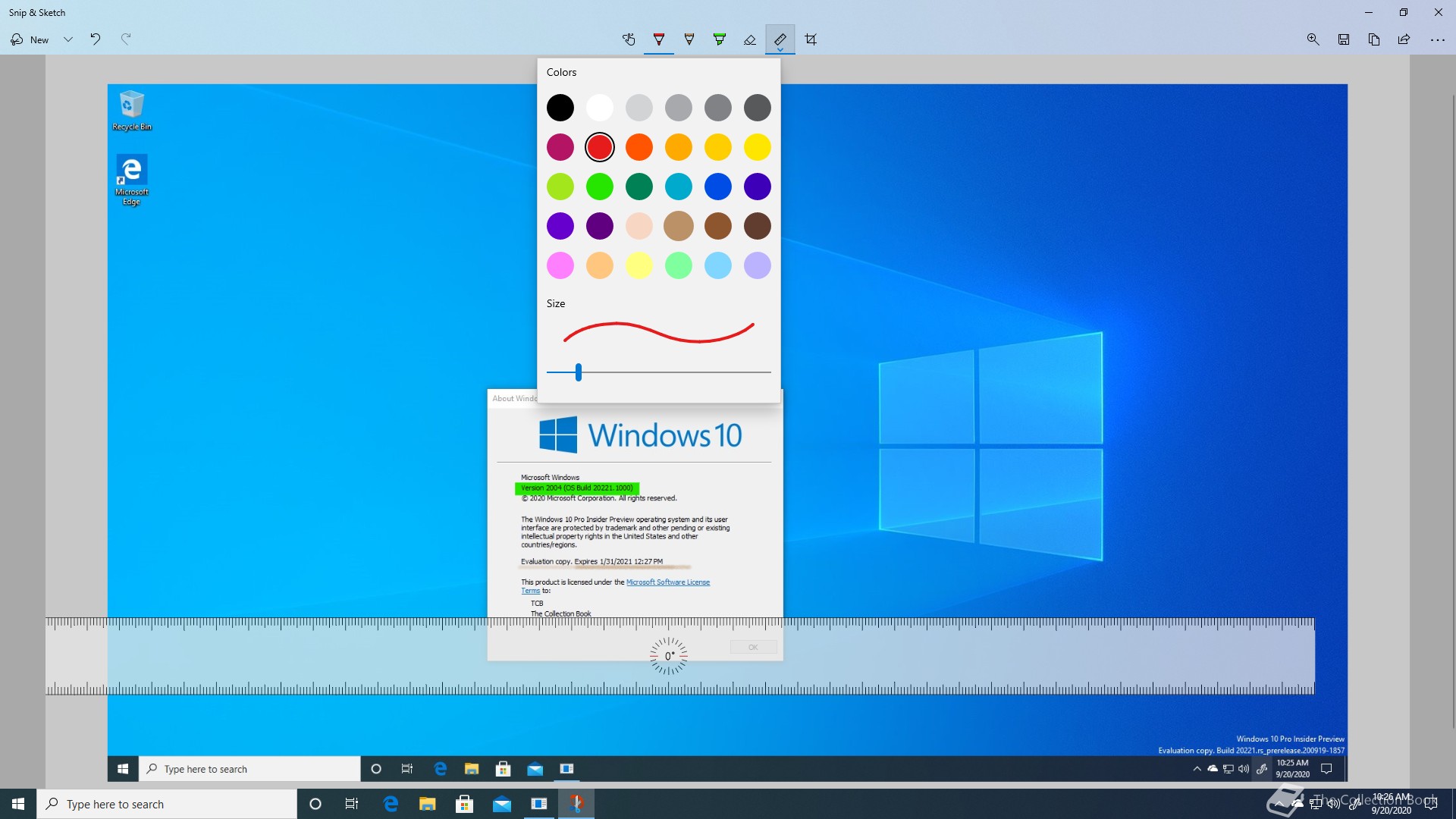The height and width of the screenshot is (819, 1456).
Task: Pick the dark purple color swatch
Action: click(600, 226)
